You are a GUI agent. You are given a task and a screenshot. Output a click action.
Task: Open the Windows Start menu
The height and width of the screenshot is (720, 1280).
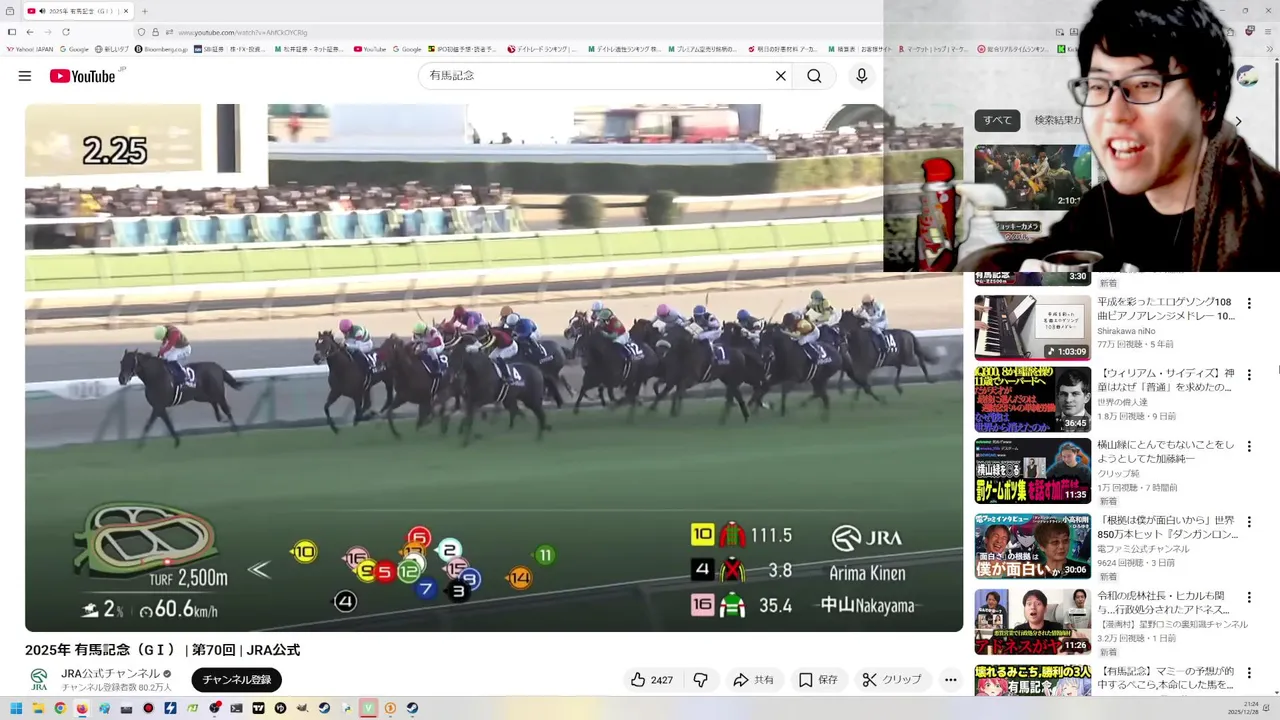(x=16, y=708)
